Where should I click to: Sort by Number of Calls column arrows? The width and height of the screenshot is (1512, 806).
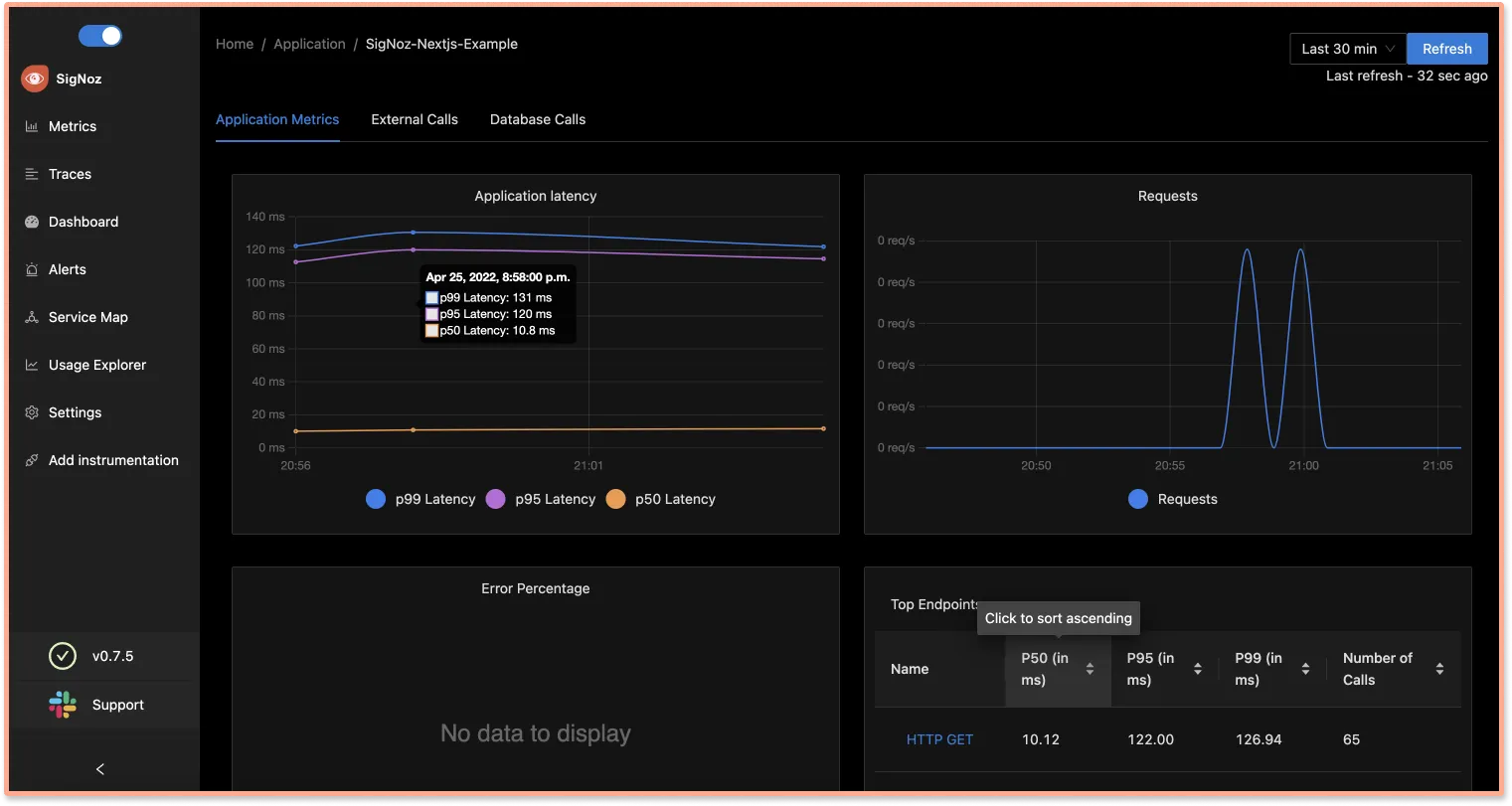coord(1439,669)
